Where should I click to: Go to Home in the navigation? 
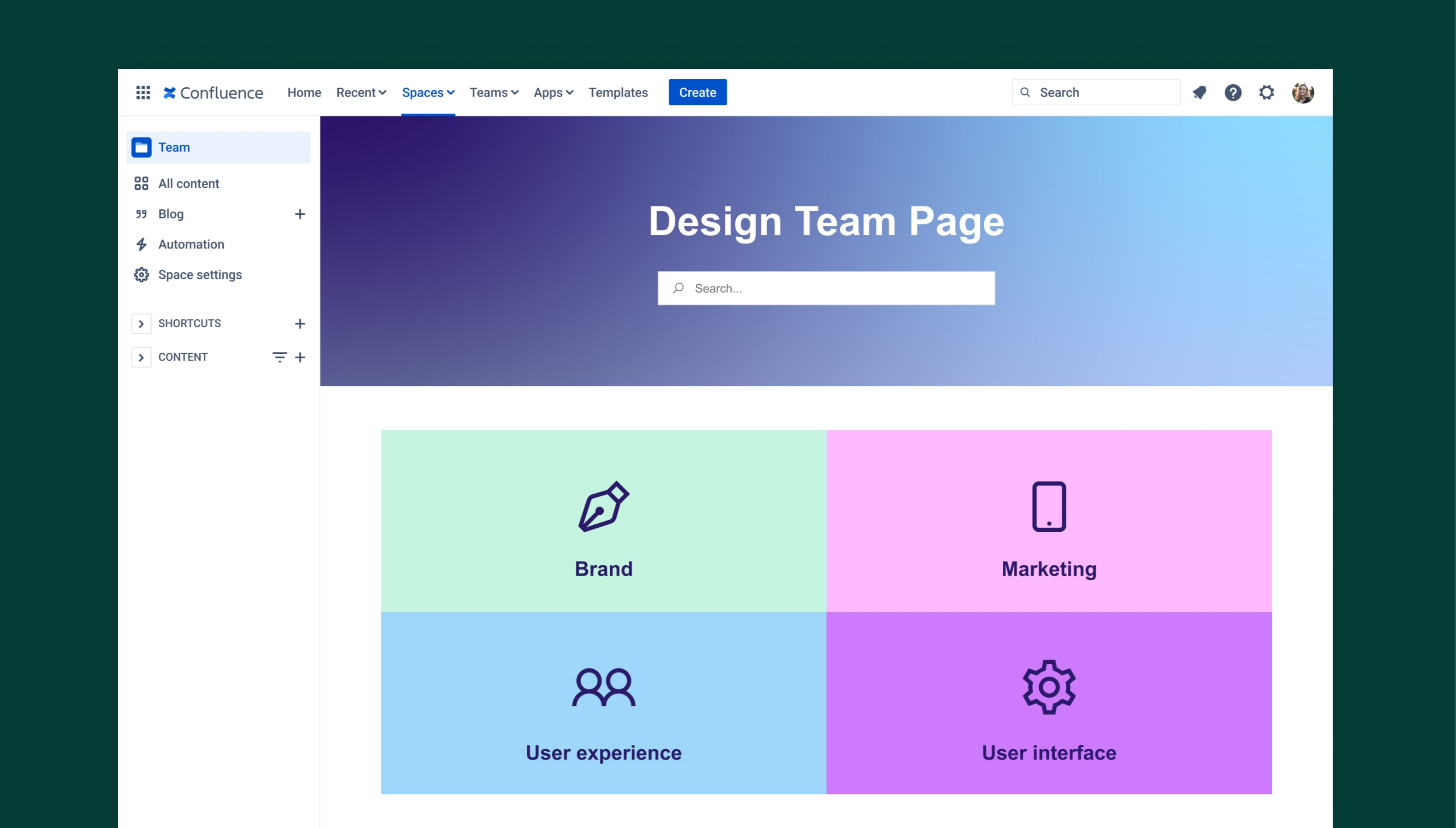pyautogui.click(x=304, y=92)
